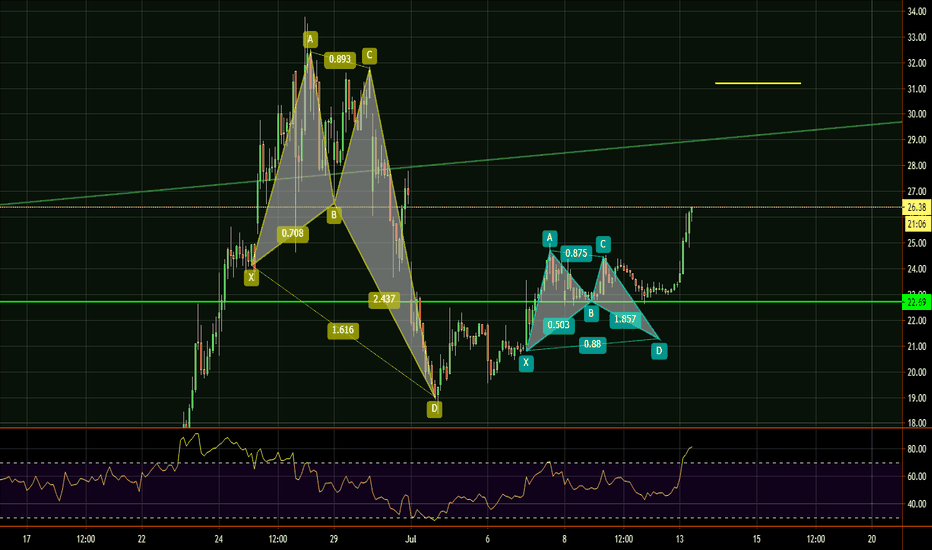
Task: Click the 25.00 price axis label
Action: (917, 243)
